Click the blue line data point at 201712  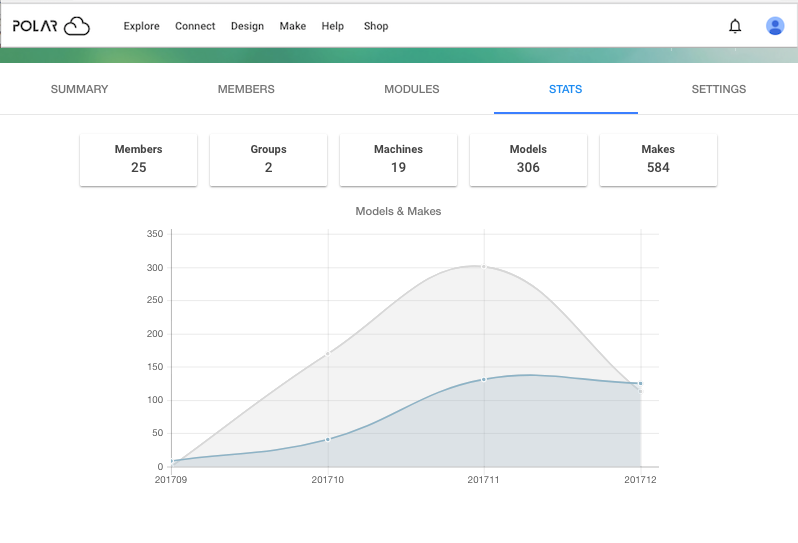pos(640,383)
